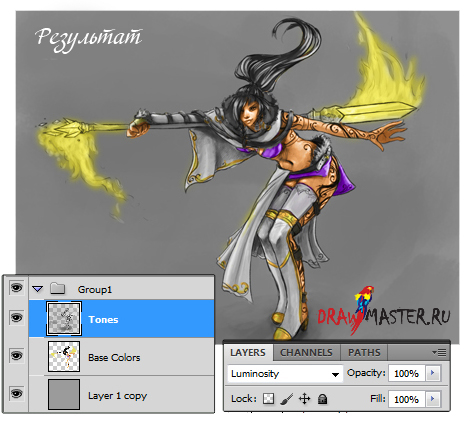The width and height of the screenshot is (470, 421).
Task: Switch to the Layers tab
Action: (248, 353)
